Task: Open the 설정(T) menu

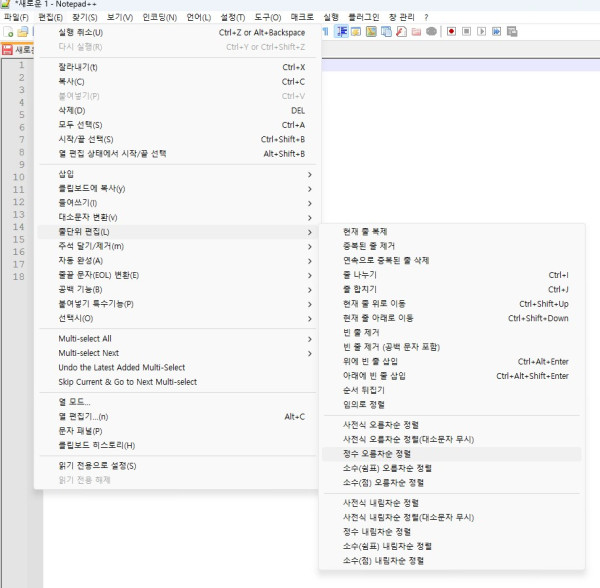Action: 233,18
